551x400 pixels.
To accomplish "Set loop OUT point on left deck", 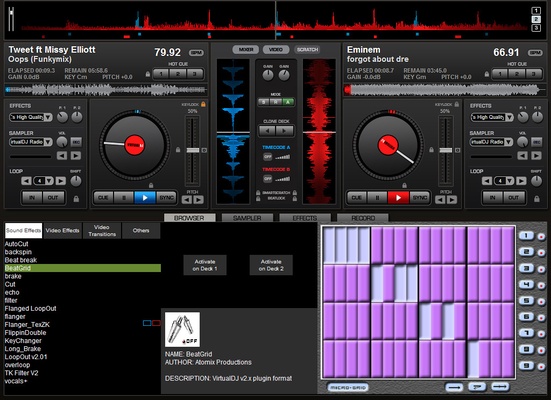I will [x=53, y=198].
